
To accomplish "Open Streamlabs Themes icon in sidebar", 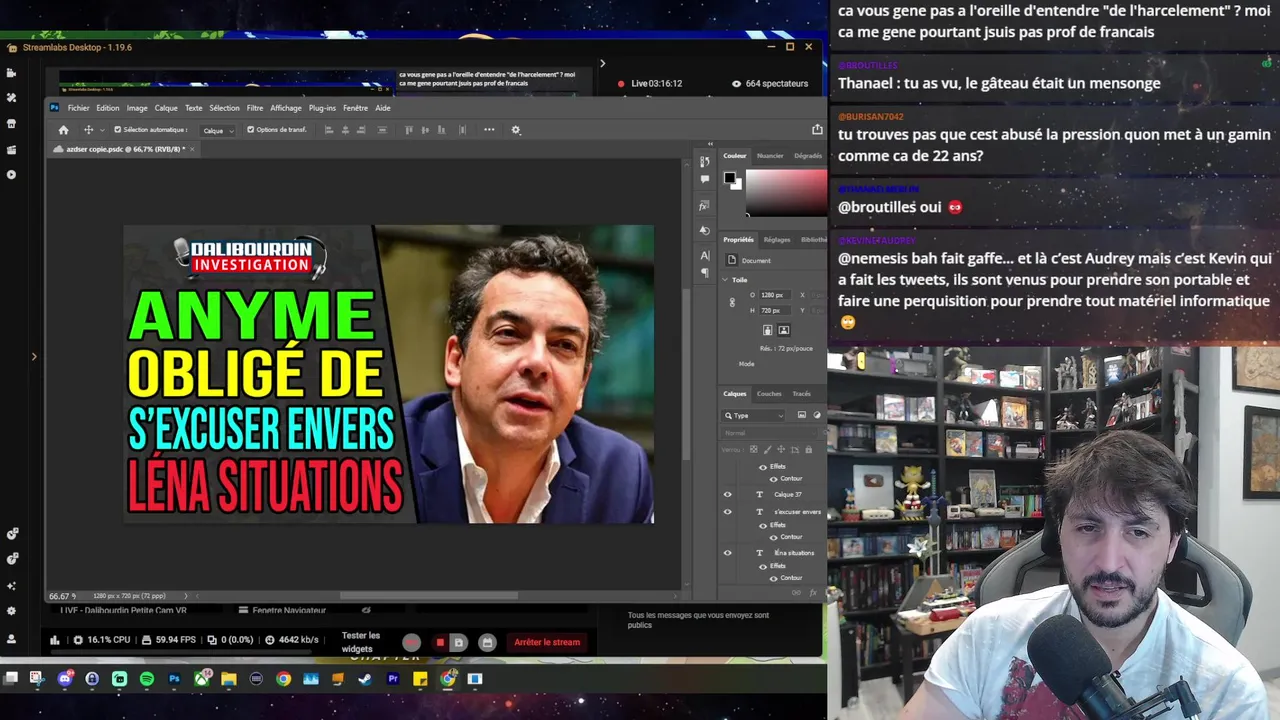I will (11, 98).
